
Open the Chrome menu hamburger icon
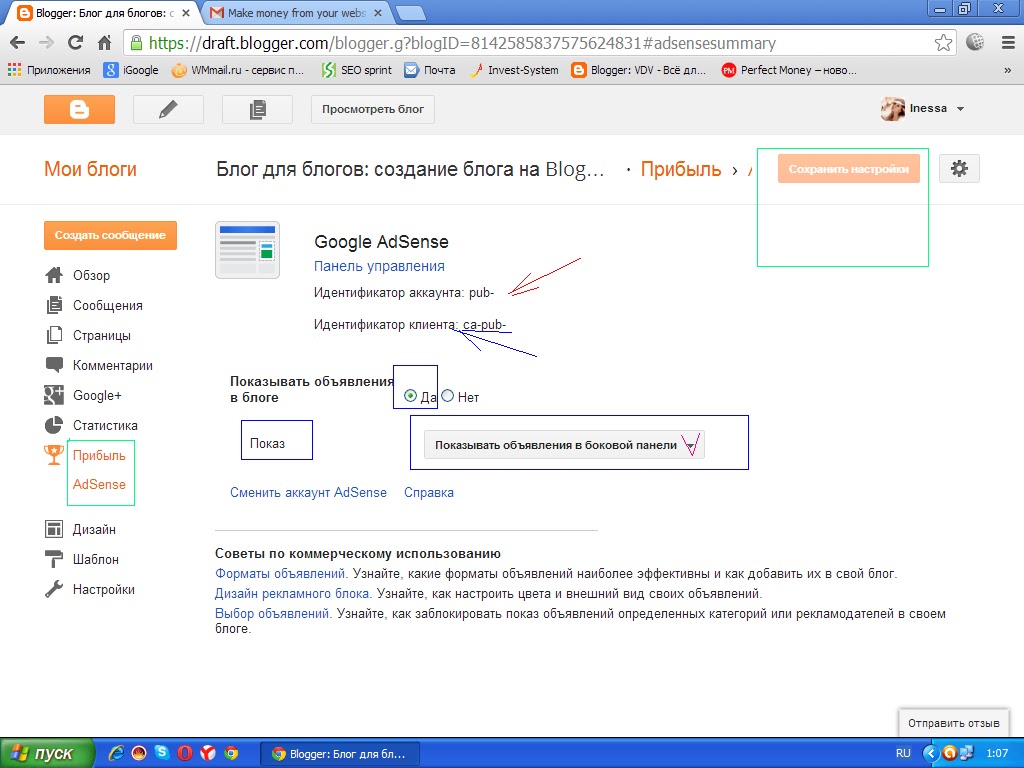(1008, 43)
